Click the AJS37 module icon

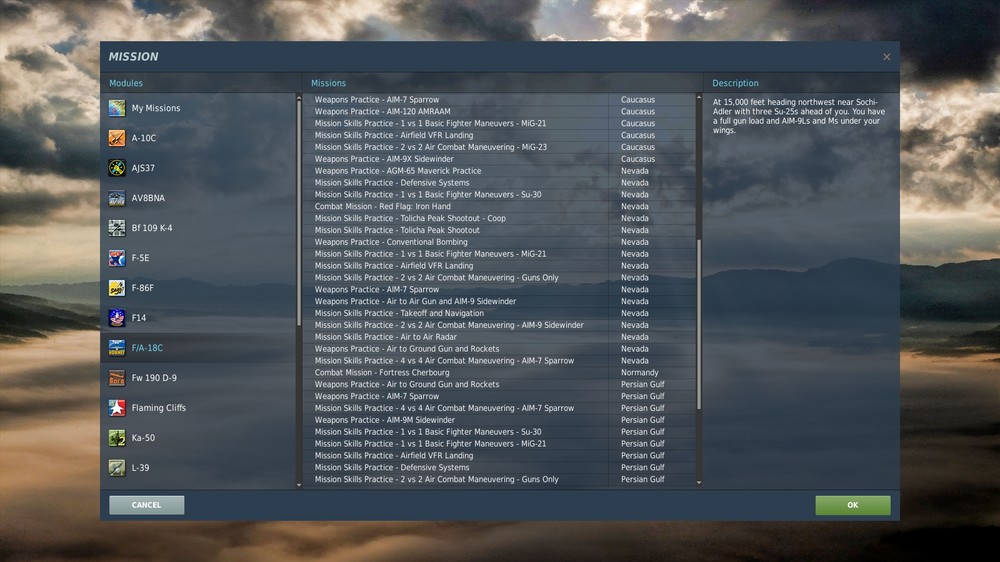pos(117,168)
